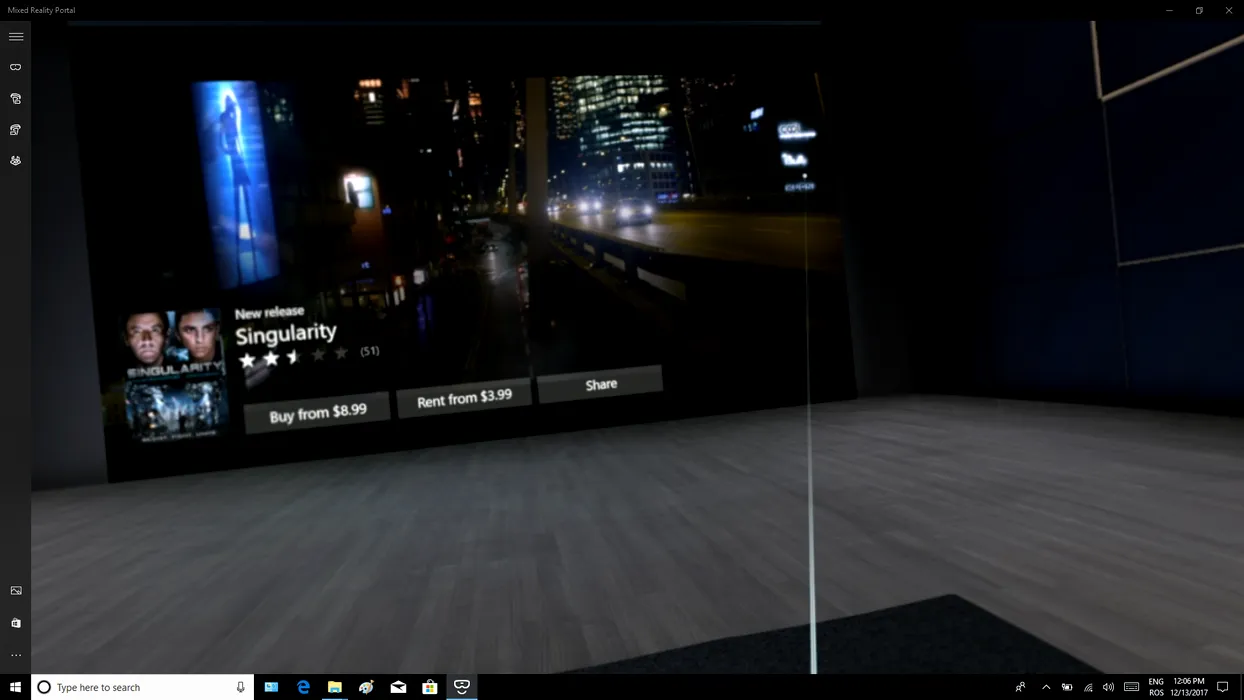Show hidden system tray icons
Viewport: 1244px width, 700px height.
[1046, 687]
